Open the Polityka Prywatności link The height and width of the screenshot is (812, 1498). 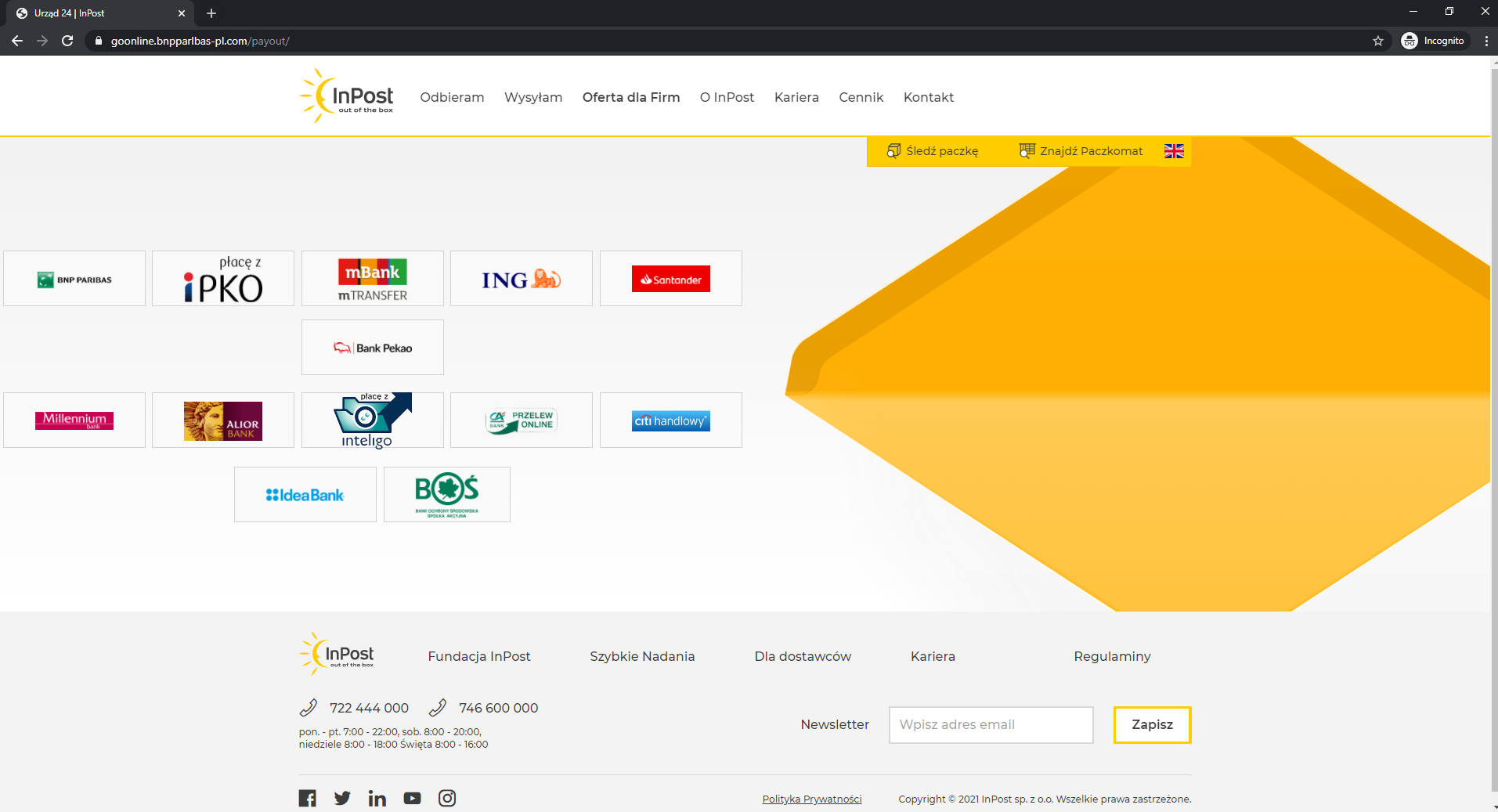coord(811,799)
